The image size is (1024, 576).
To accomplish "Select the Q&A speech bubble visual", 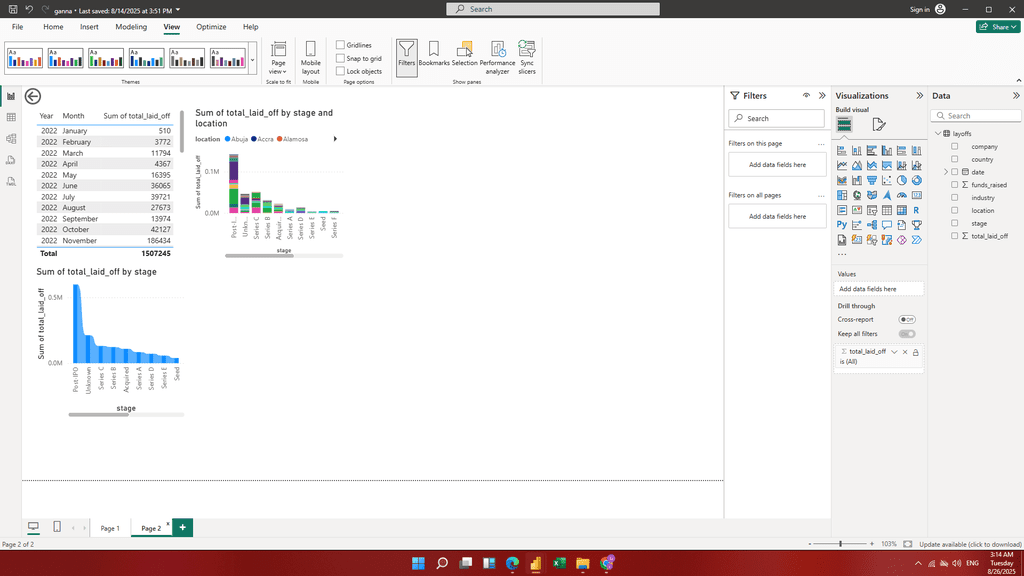I will pos(887,225).
